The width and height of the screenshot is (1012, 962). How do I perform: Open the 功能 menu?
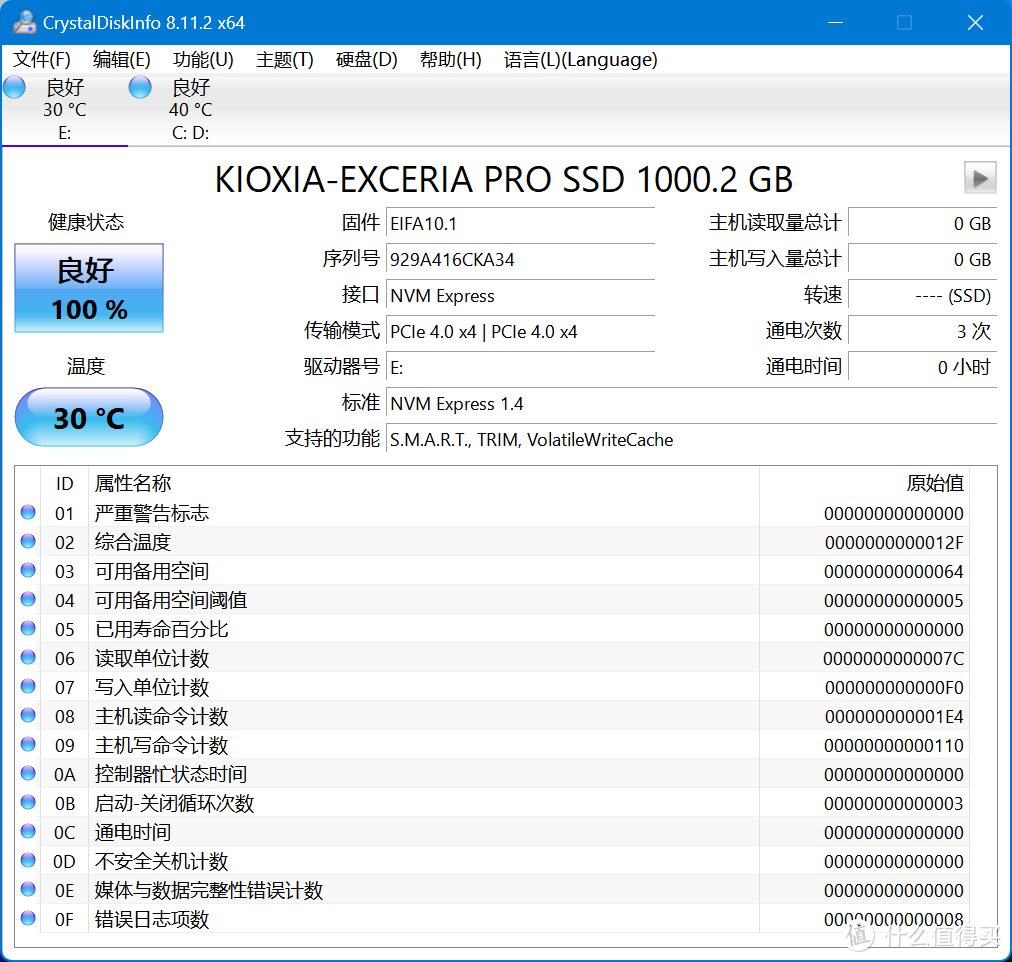pyautogui.click(x=202, y=60)
